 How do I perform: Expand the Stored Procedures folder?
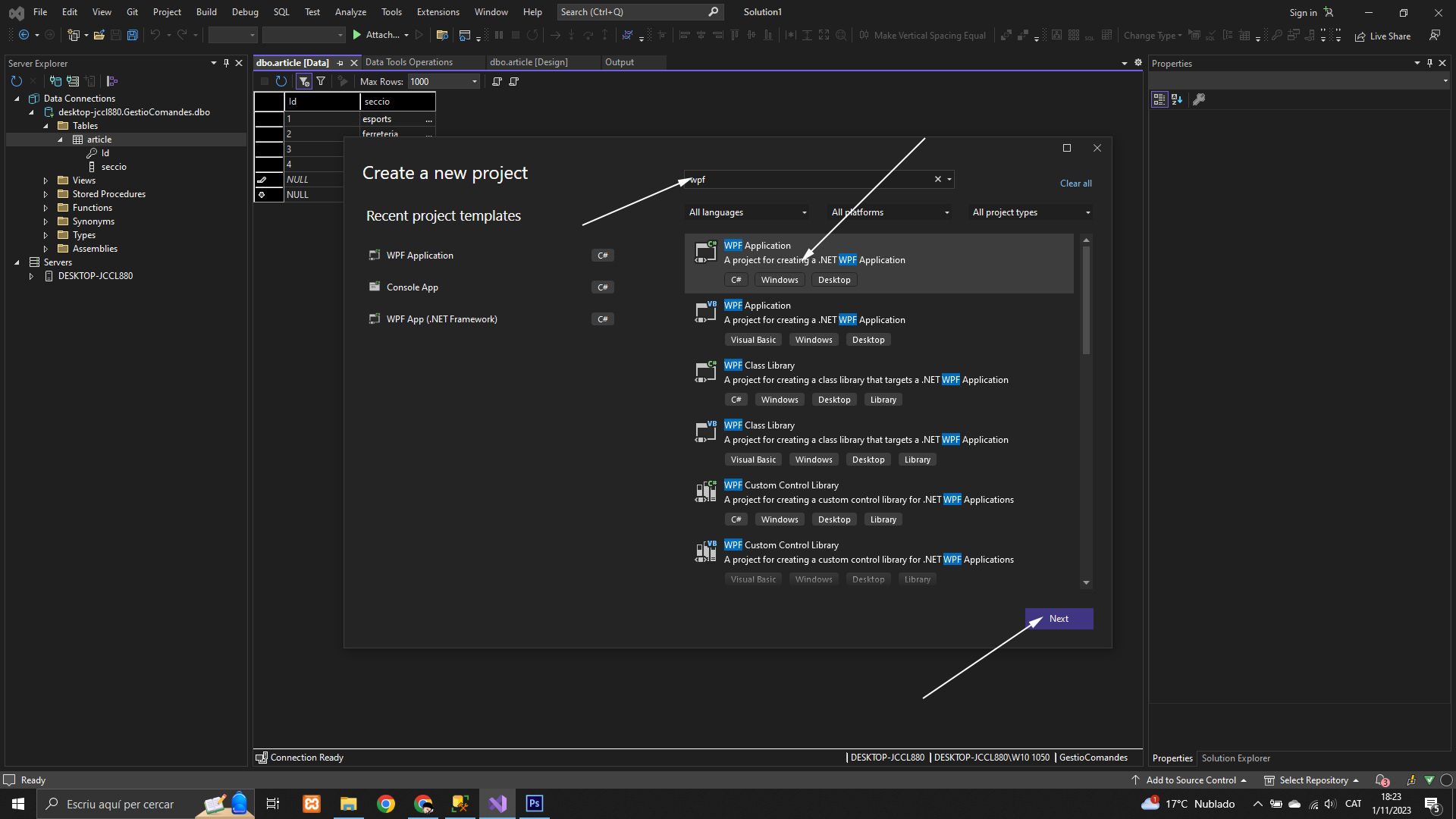(x=45, y=194)
